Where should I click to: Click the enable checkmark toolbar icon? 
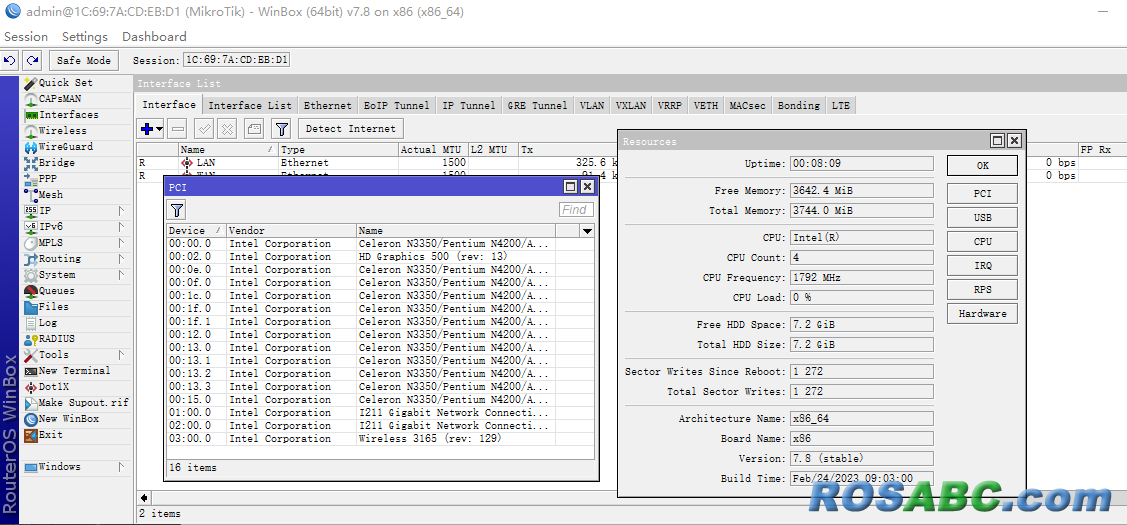[x=204, y=129]
